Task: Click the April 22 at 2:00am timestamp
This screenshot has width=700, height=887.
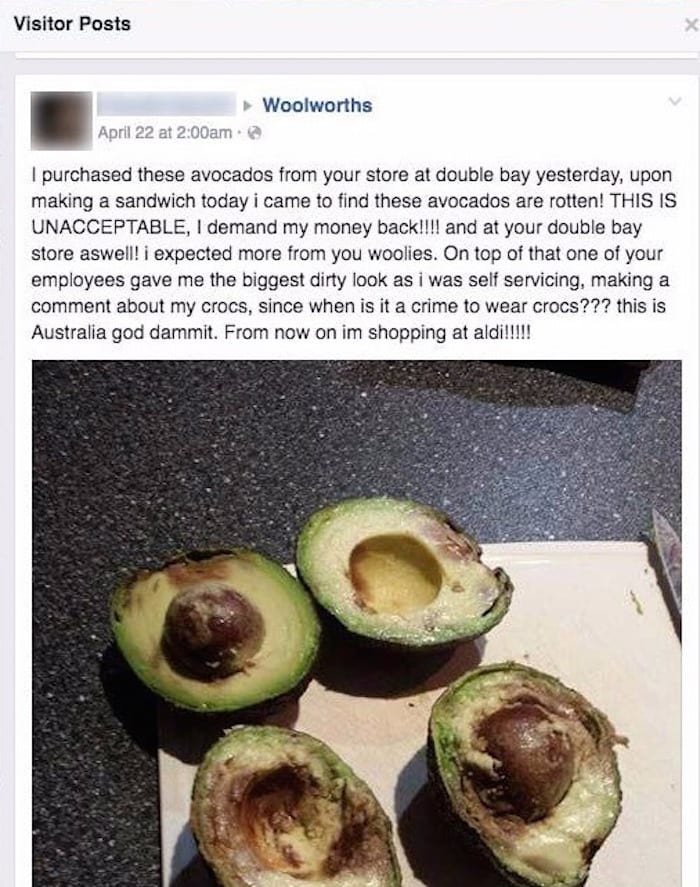Action: coord(165,133)
